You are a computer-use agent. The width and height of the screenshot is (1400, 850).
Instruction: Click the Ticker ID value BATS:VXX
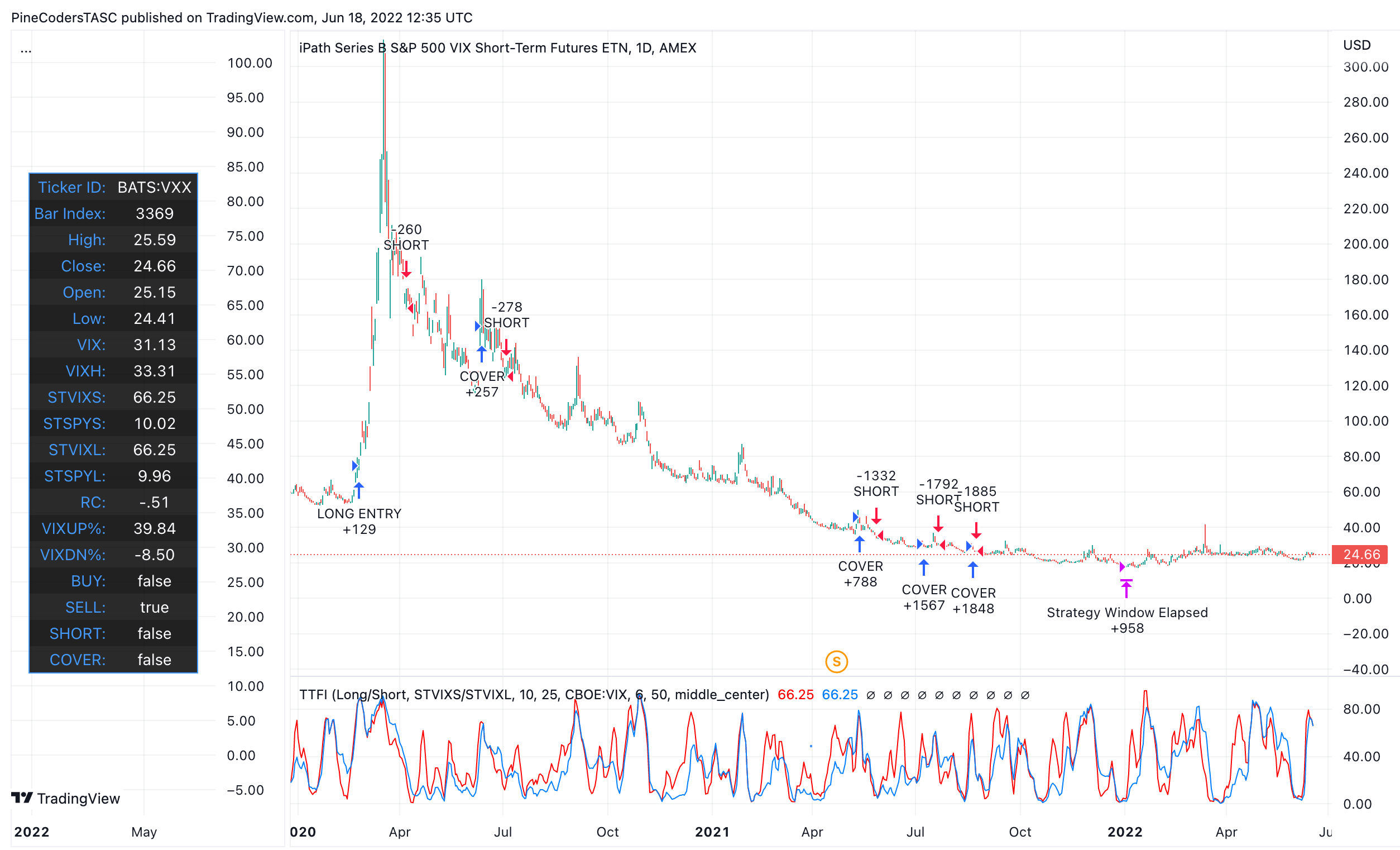pyautogui.click(x=154, y=187)
